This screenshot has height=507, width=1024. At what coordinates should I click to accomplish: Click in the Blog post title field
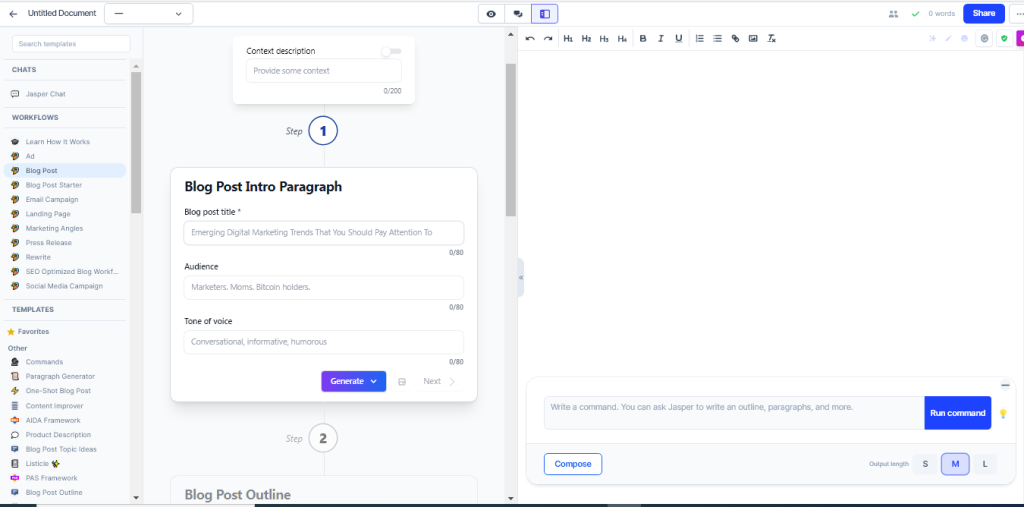[324, 233]
